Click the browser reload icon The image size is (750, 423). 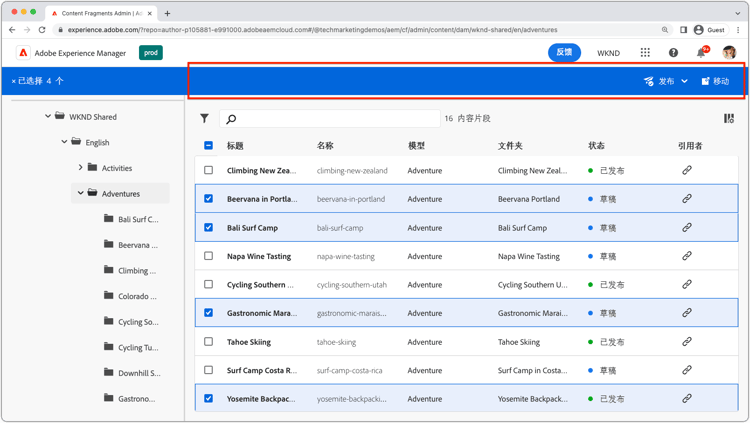pos(42,30)
